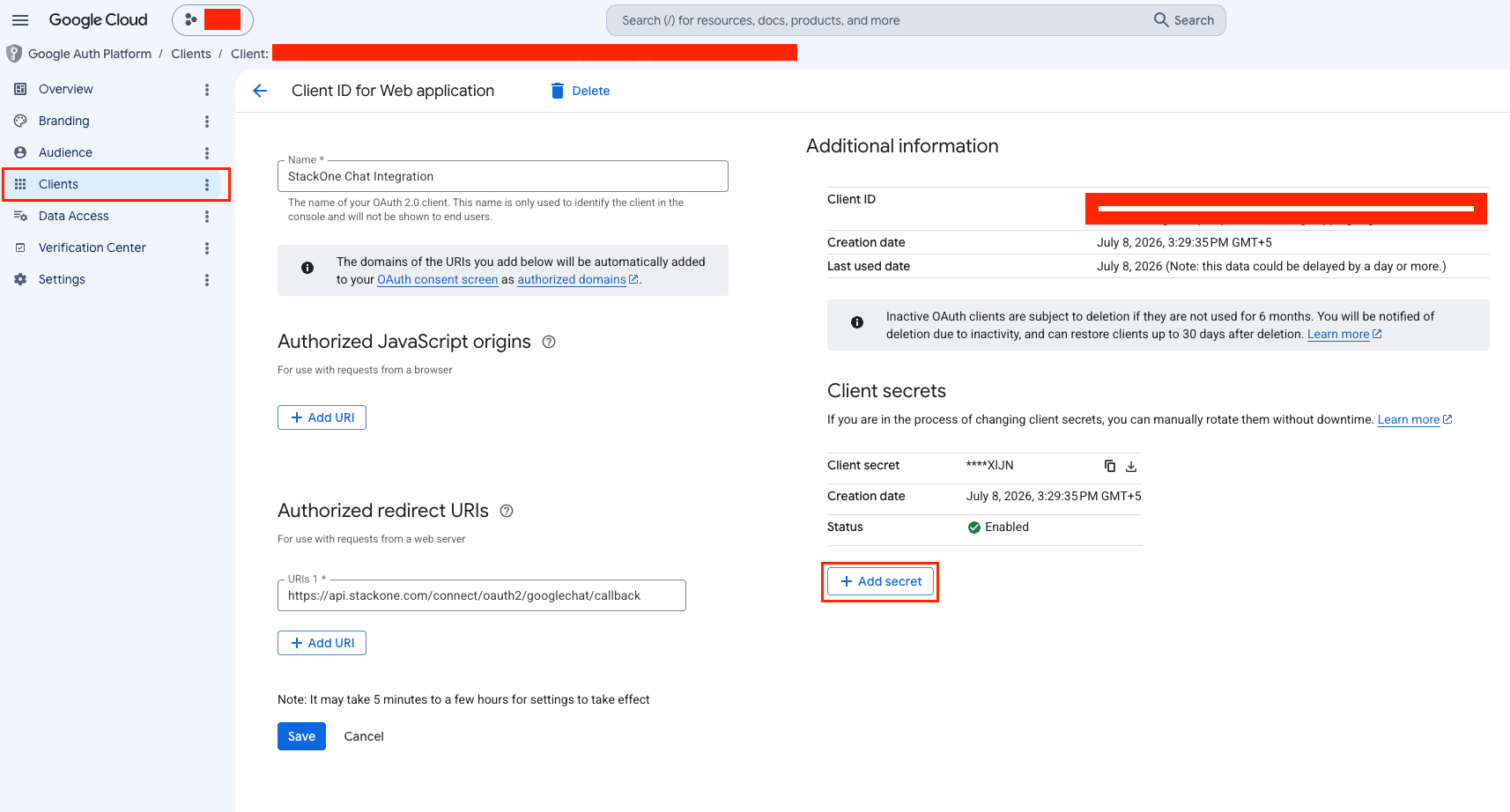Image resolution: width=1510 pixels, height=812 pixels.
Task: Open Learn more in the inactive clients notice
Action: (1344, 334)
